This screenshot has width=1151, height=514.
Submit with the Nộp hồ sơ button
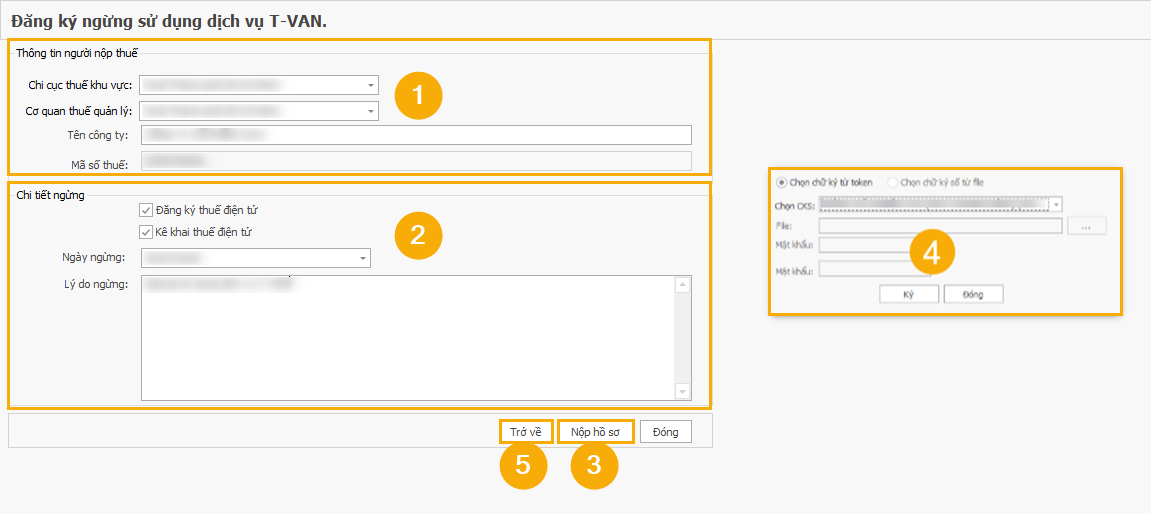(x=595, y=432)
